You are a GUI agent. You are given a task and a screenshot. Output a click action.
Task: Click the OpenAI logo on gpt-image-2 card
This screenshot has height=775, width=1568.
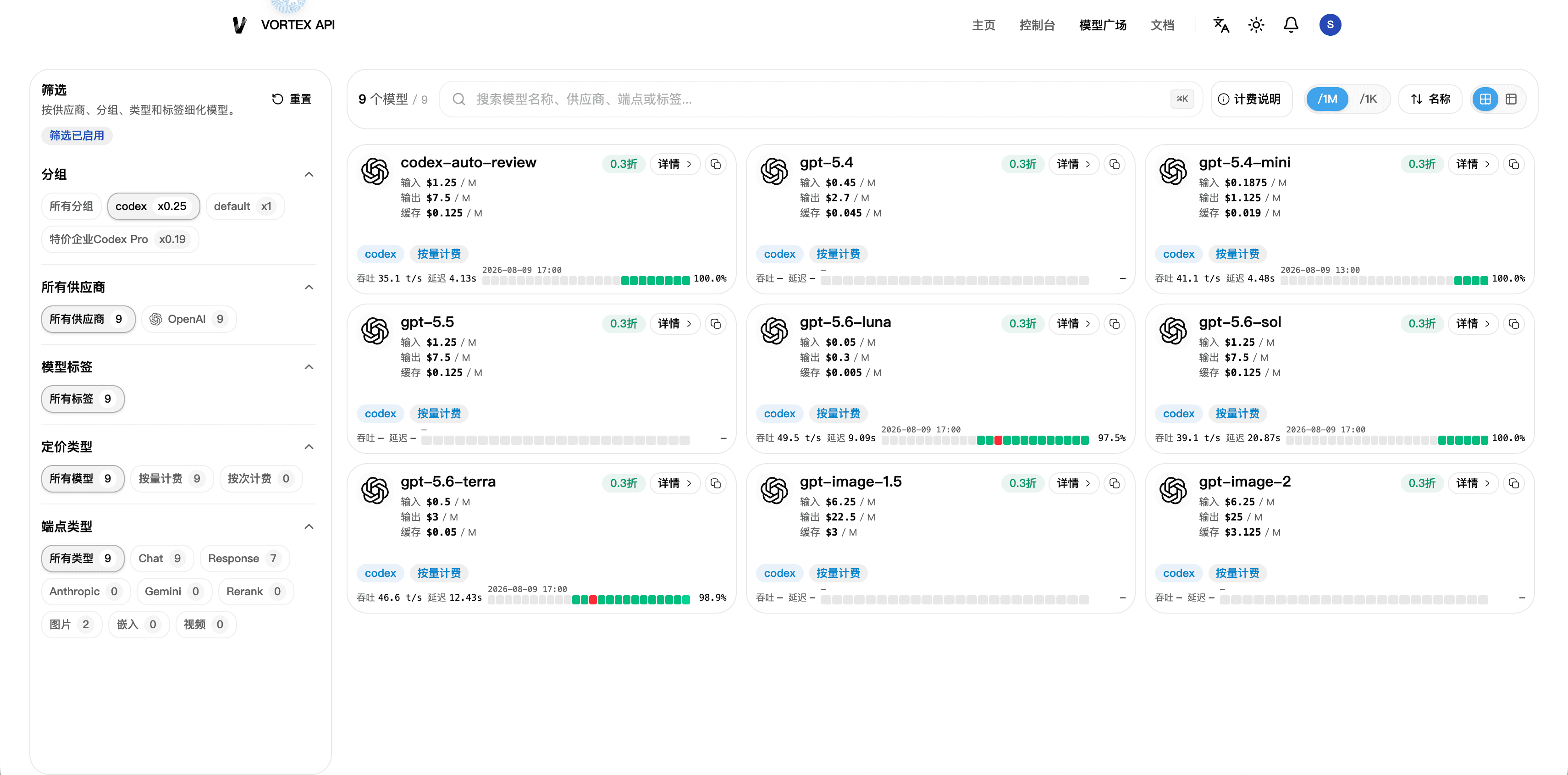coord(1173,491)
